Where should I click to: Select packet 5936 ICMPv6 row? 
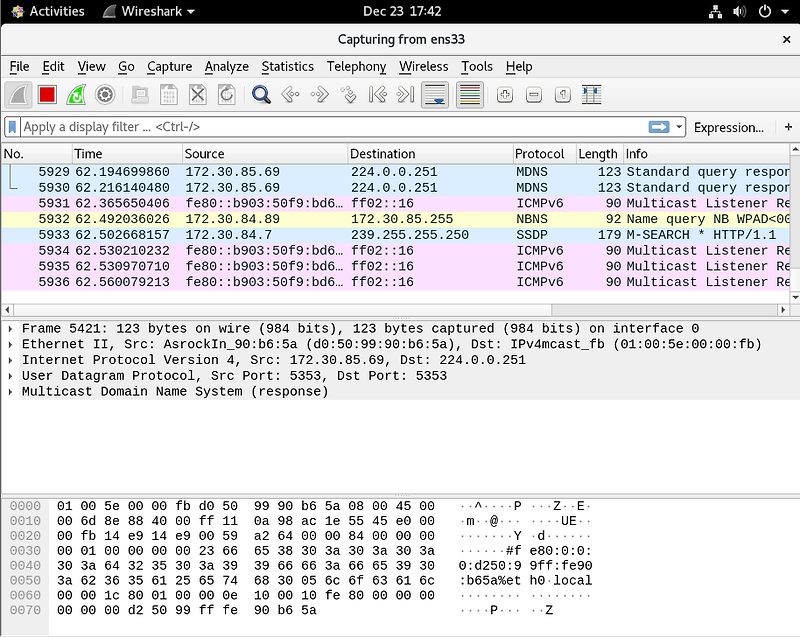click(x=395, y=282)
